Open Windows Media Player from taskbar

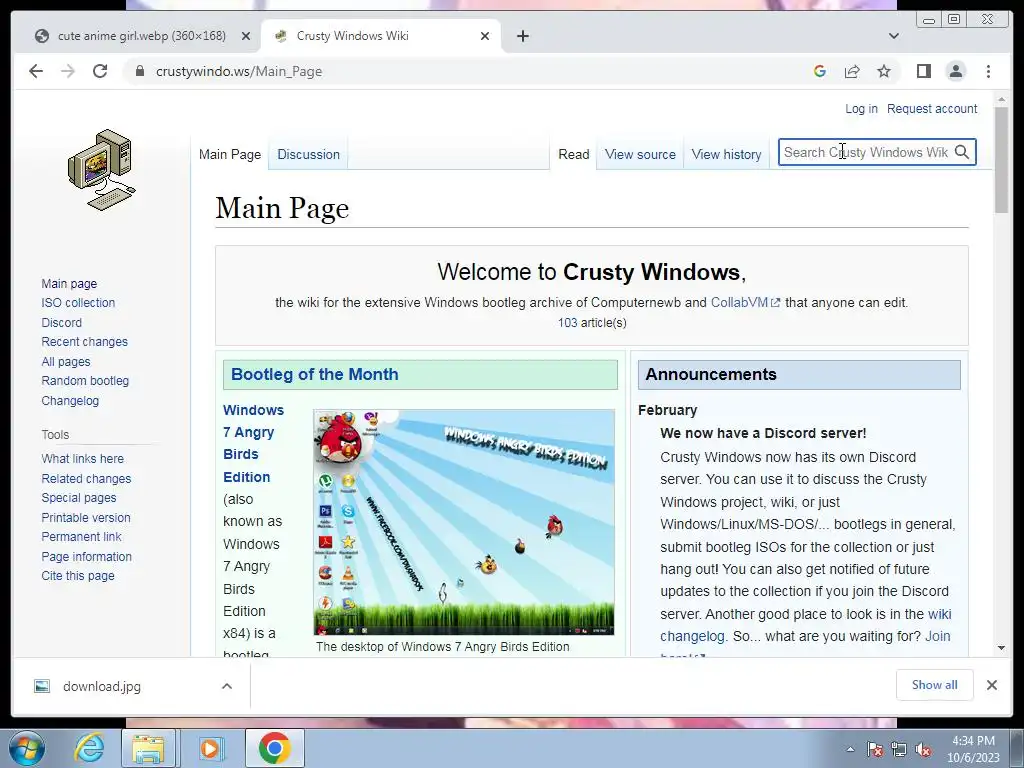(210, 748)
